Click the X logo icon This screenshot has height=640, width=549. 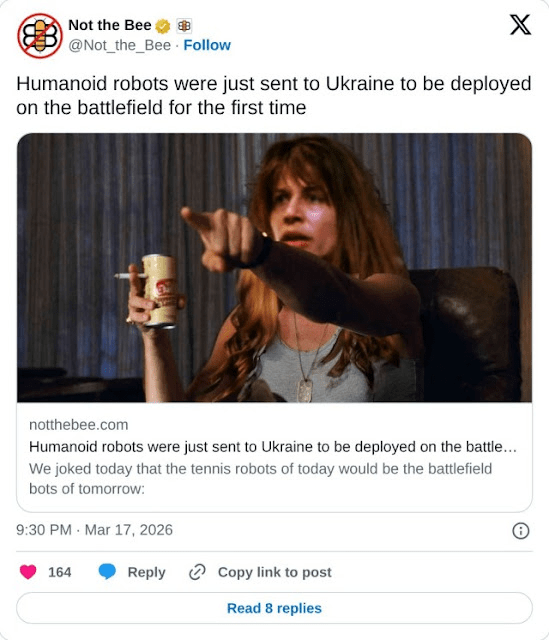click(520, 25)
